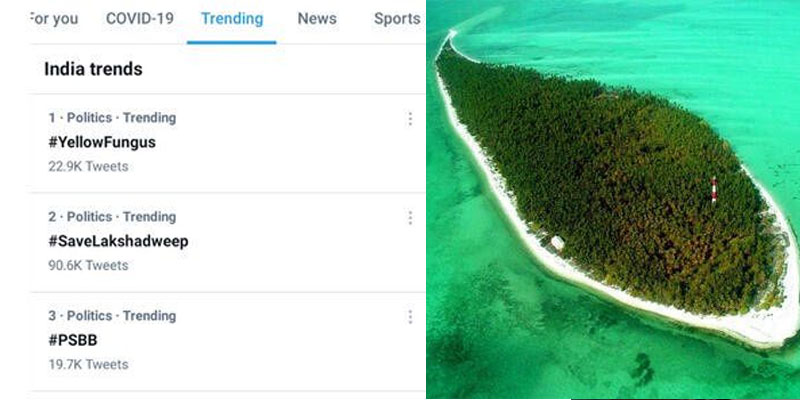Click the white building on island shore
Screen dimensions: 800x400
557,243
